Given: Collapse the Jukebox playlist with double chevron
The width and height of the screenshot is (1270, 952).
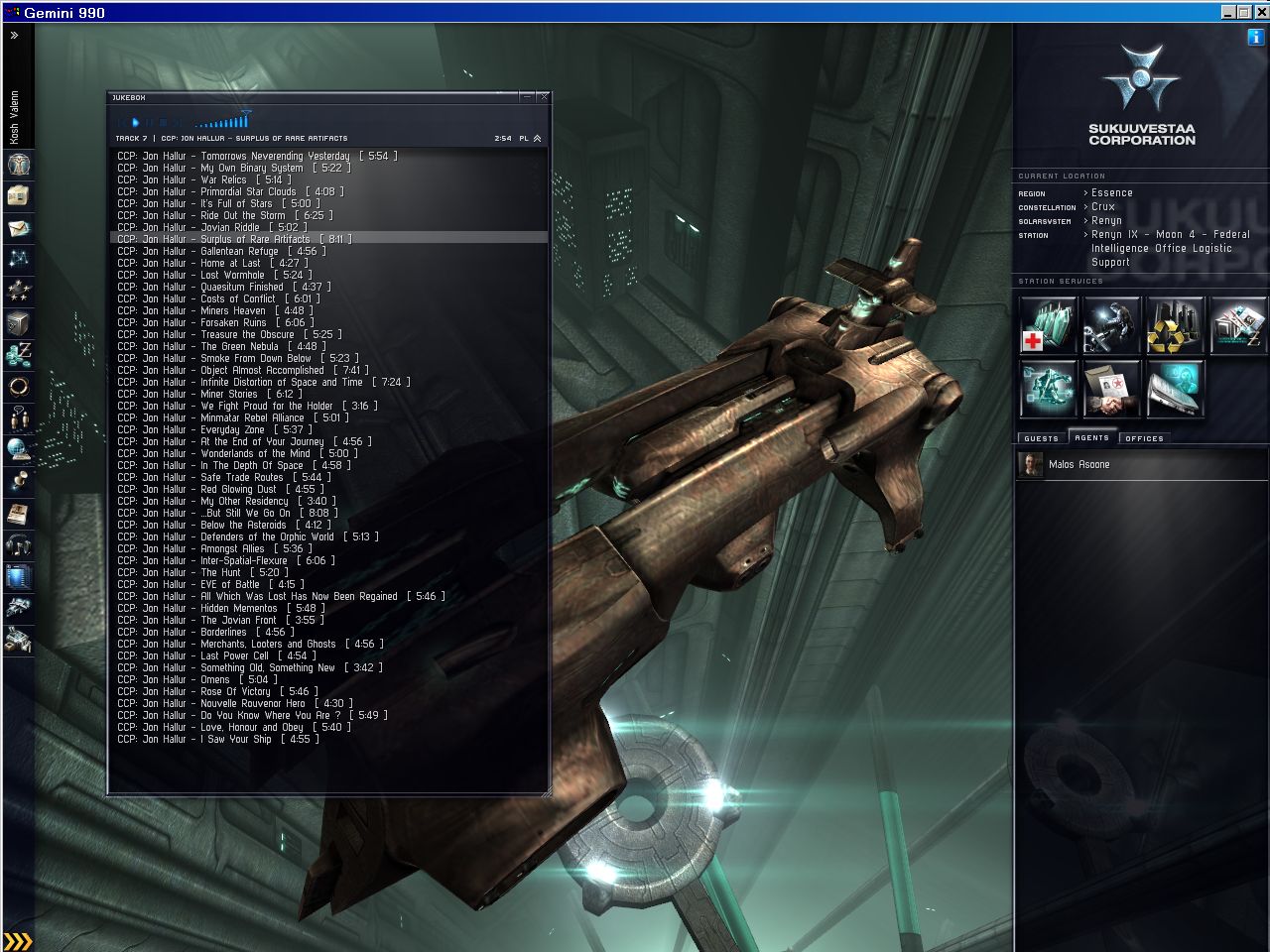Looking at the screenshot, I should [x=538, y=139].
